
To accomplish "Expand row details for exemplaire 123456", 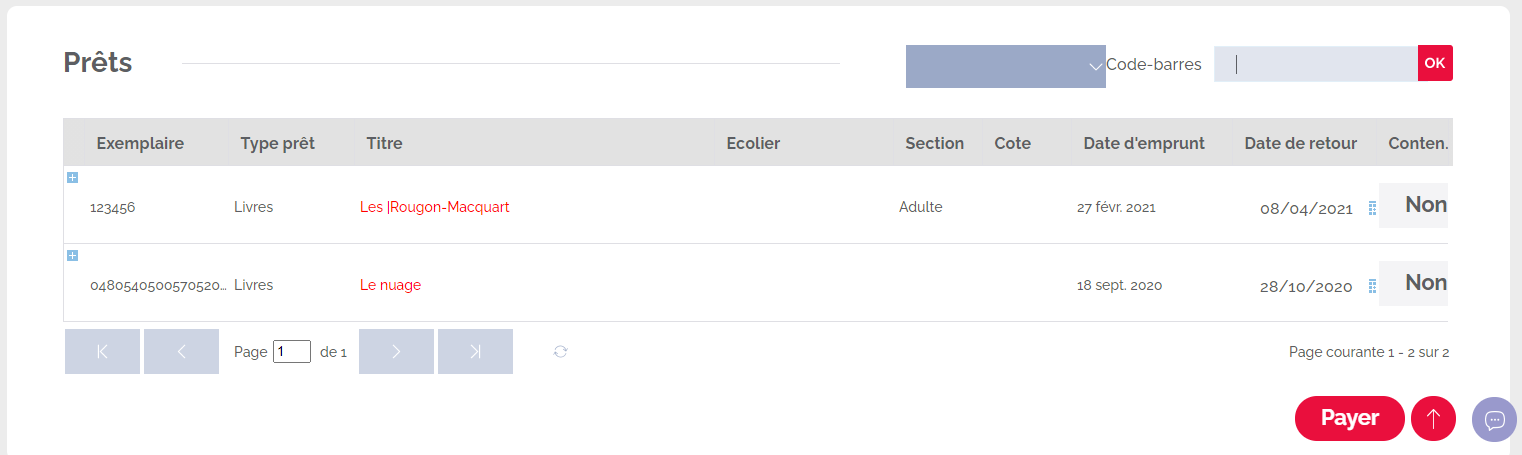I will [x=72, y=177].
